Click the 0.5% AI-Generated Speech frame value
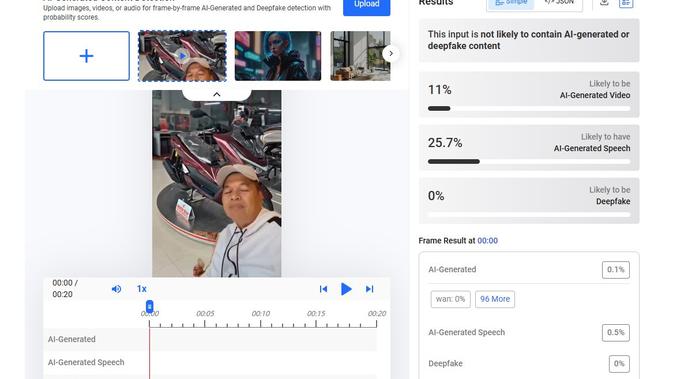The width and height of the screenshot is (673, 379). (615, 333)
